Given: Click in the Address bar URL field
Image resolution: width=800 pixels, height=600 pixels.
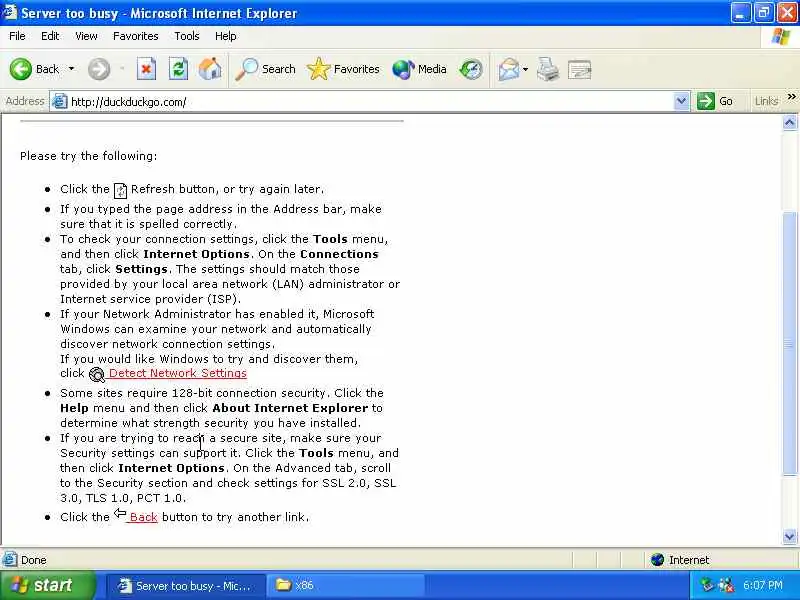Looking at the screenshot, I should click(371, 102).
